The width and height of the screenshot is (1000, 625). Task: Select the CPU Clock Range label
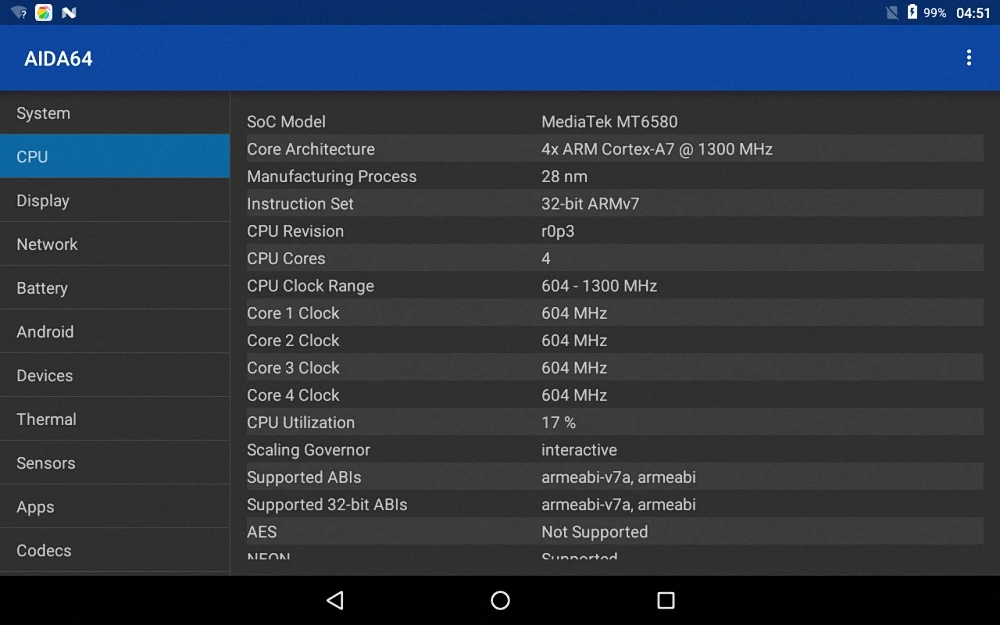[x=310, y=286]
